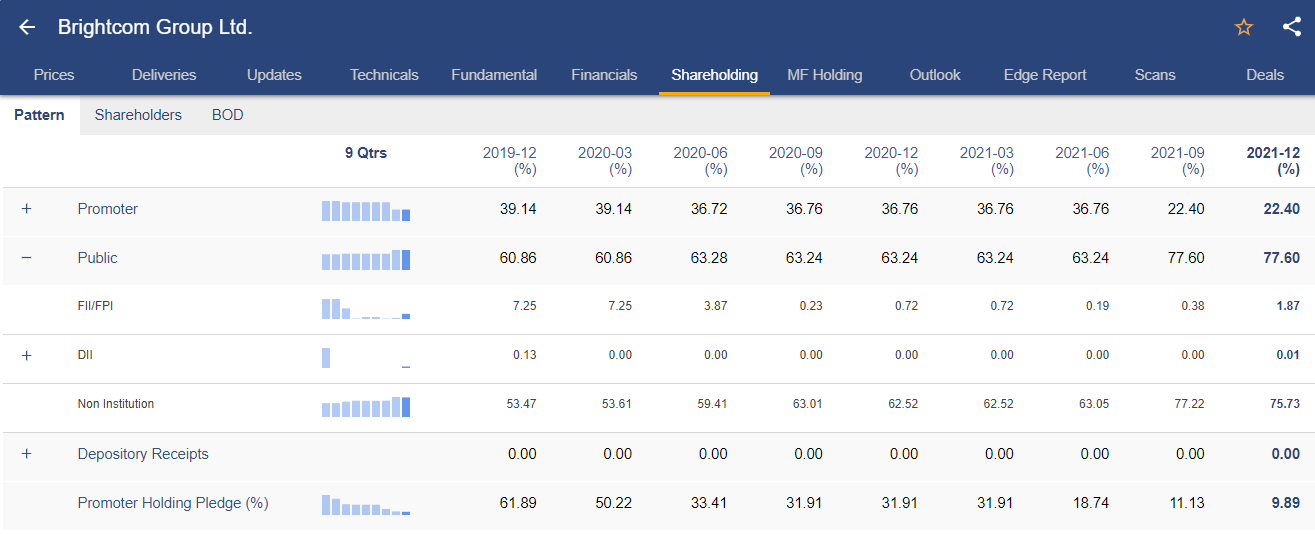Open the Deliveries tab
1315x534 pixels.
pos(164,75)
